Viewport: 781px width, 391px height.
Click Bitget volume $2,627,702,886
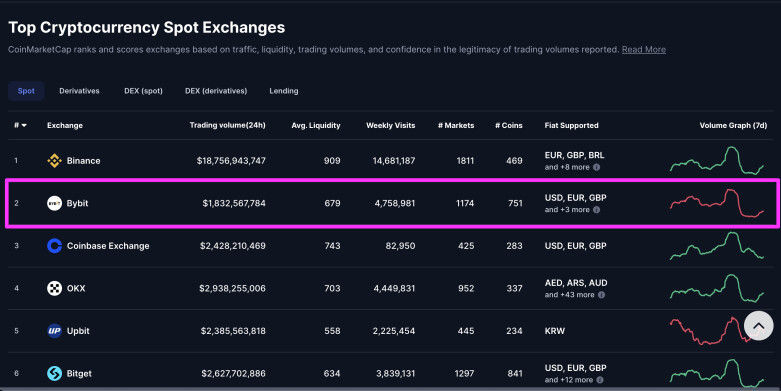coord(234,374)
